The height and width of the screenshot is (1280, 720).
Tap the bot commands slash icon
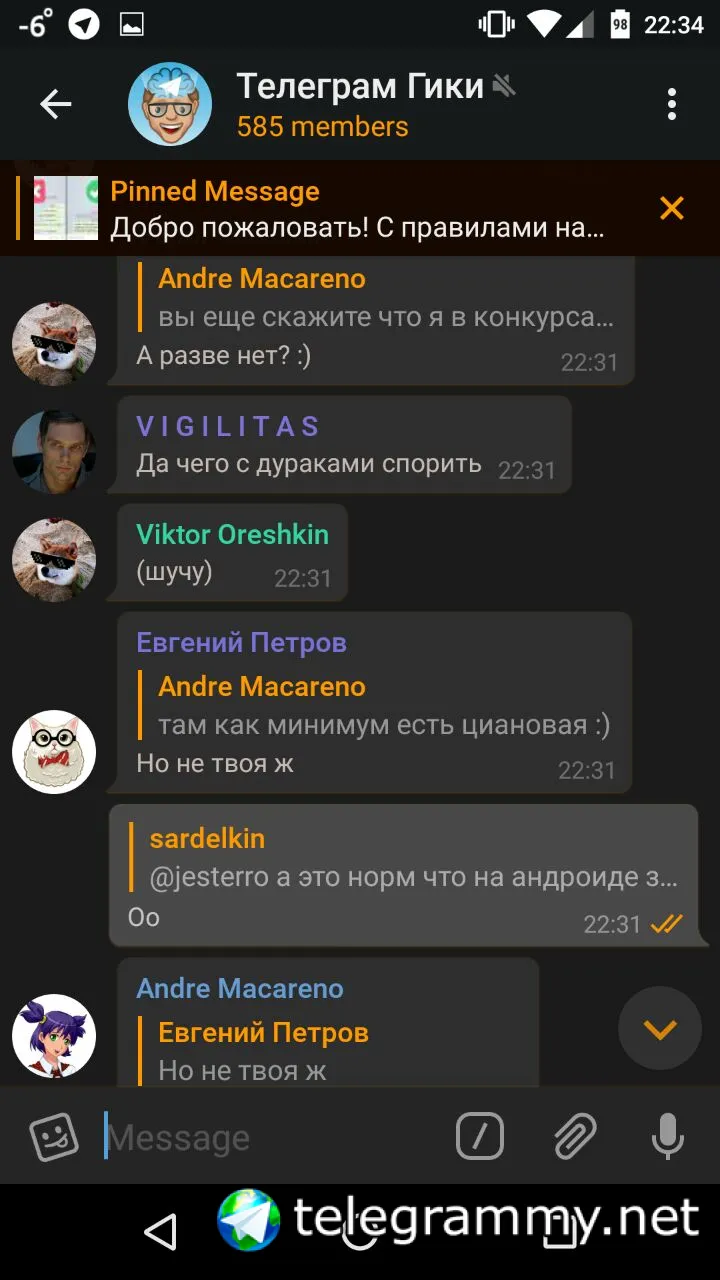[x=480, y=1136]
